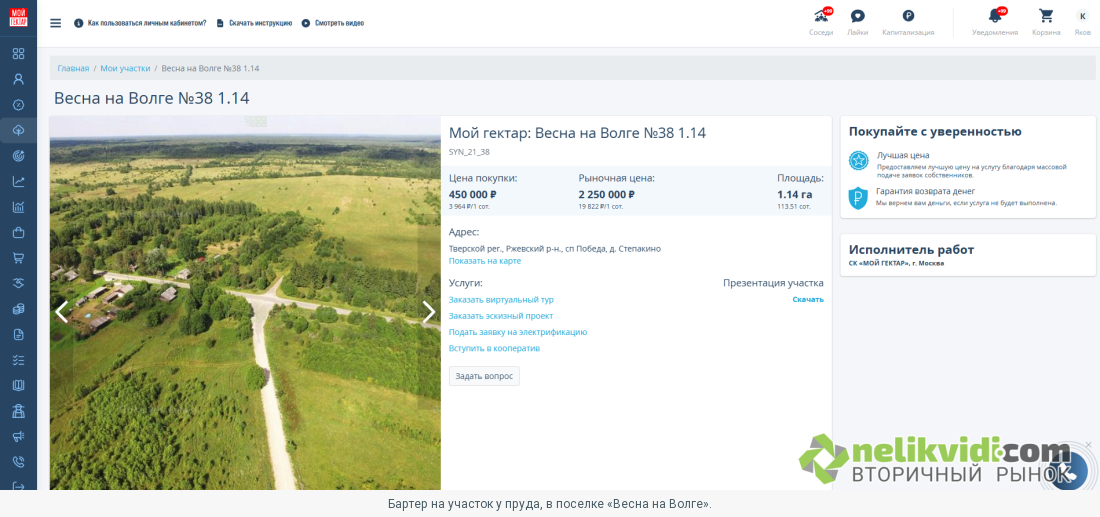Open the power tower icon in sidebar
The image size is (1100, 517).
(18, 411)
